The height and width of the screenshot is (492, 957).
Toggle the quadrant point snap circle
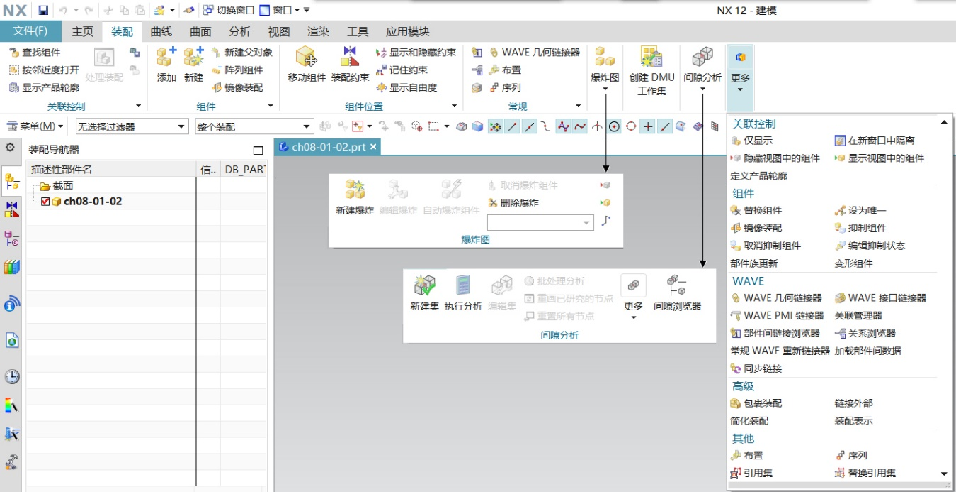(x=632, y=126)
